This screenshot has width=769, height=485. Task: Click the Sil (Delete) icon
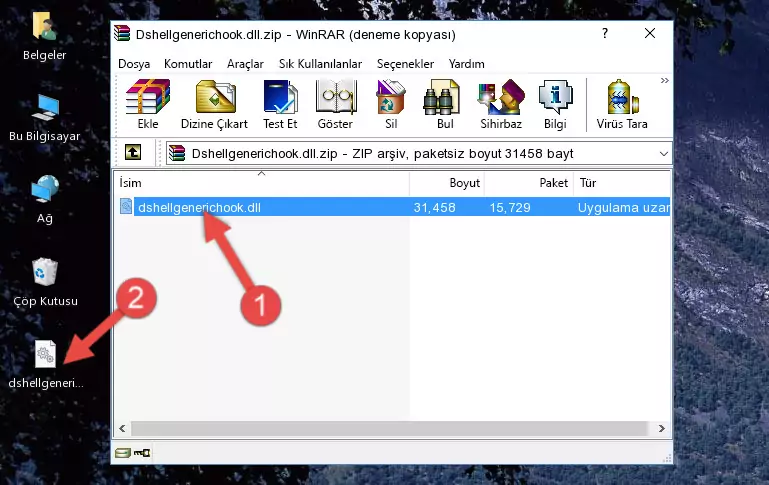(x=391, y=104)
